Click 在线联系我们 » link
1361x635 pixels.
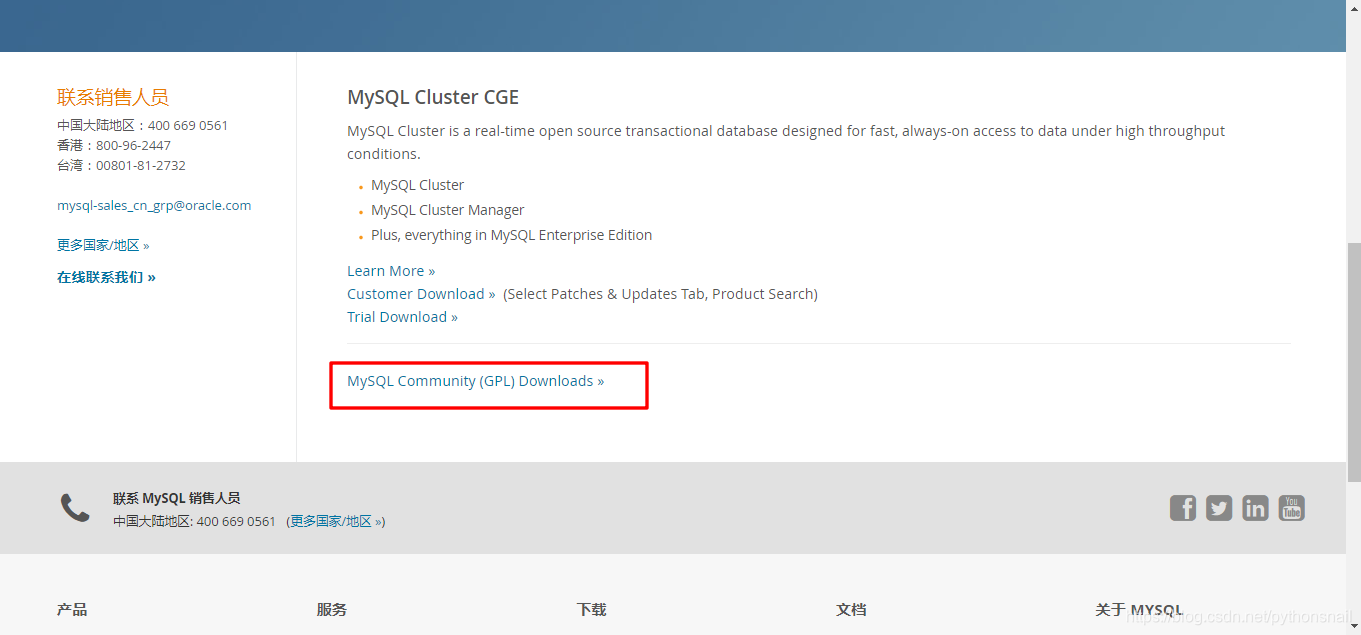pyautogui.click(x=106, y=277)
